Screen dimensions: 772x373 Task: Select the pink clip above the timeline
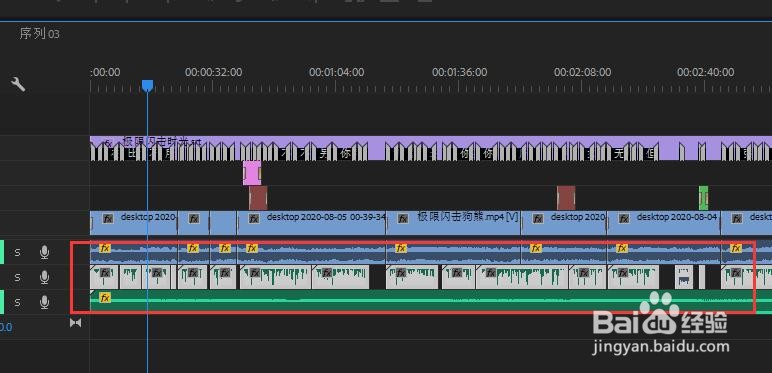(252, 173)
